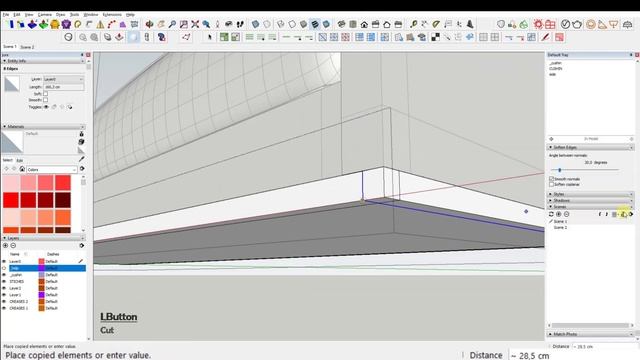Pick the bright red color swatch

11,200
